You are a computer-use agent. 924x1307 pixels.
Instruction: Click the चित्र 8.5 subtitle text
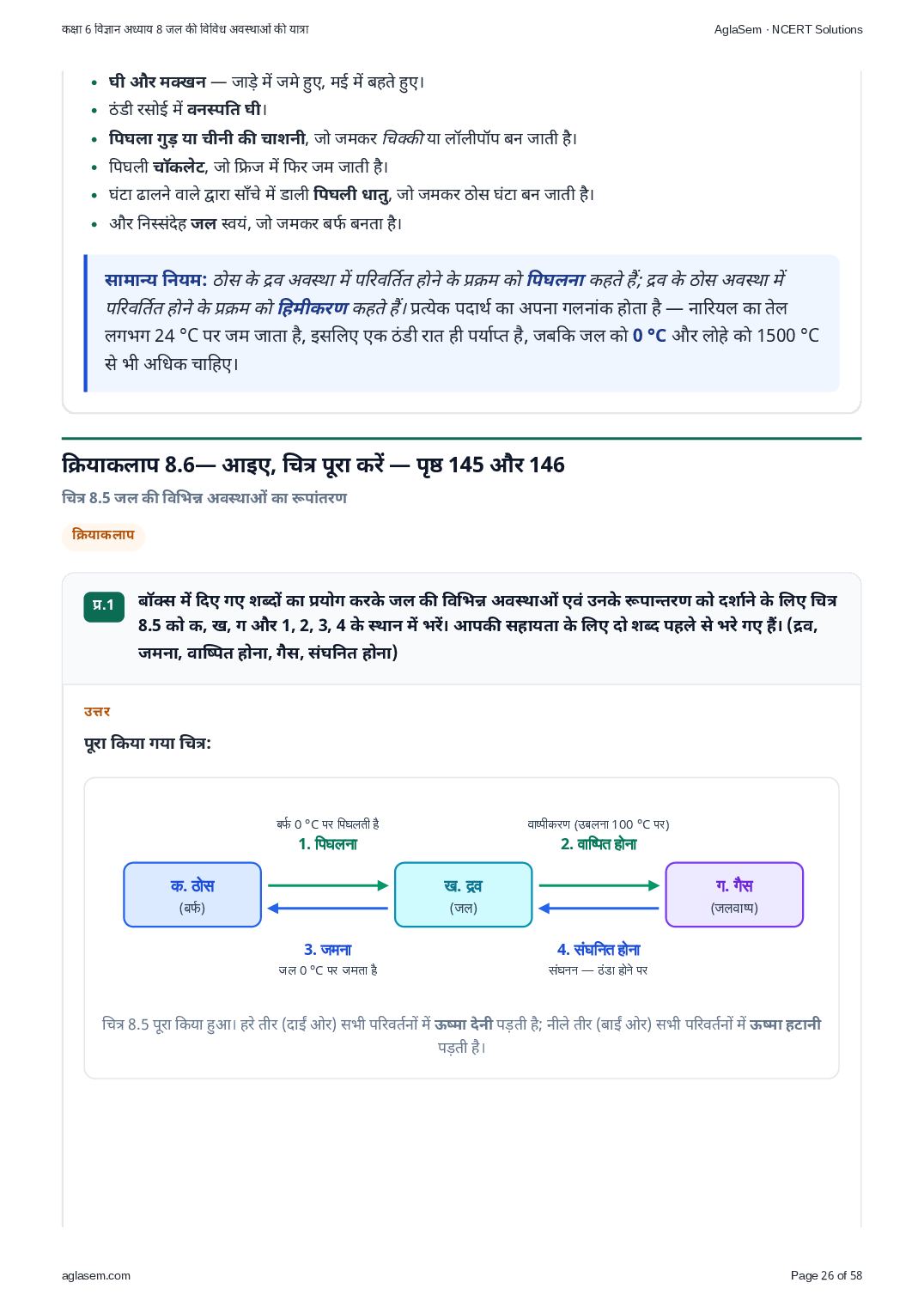click(x=204, y=498)
